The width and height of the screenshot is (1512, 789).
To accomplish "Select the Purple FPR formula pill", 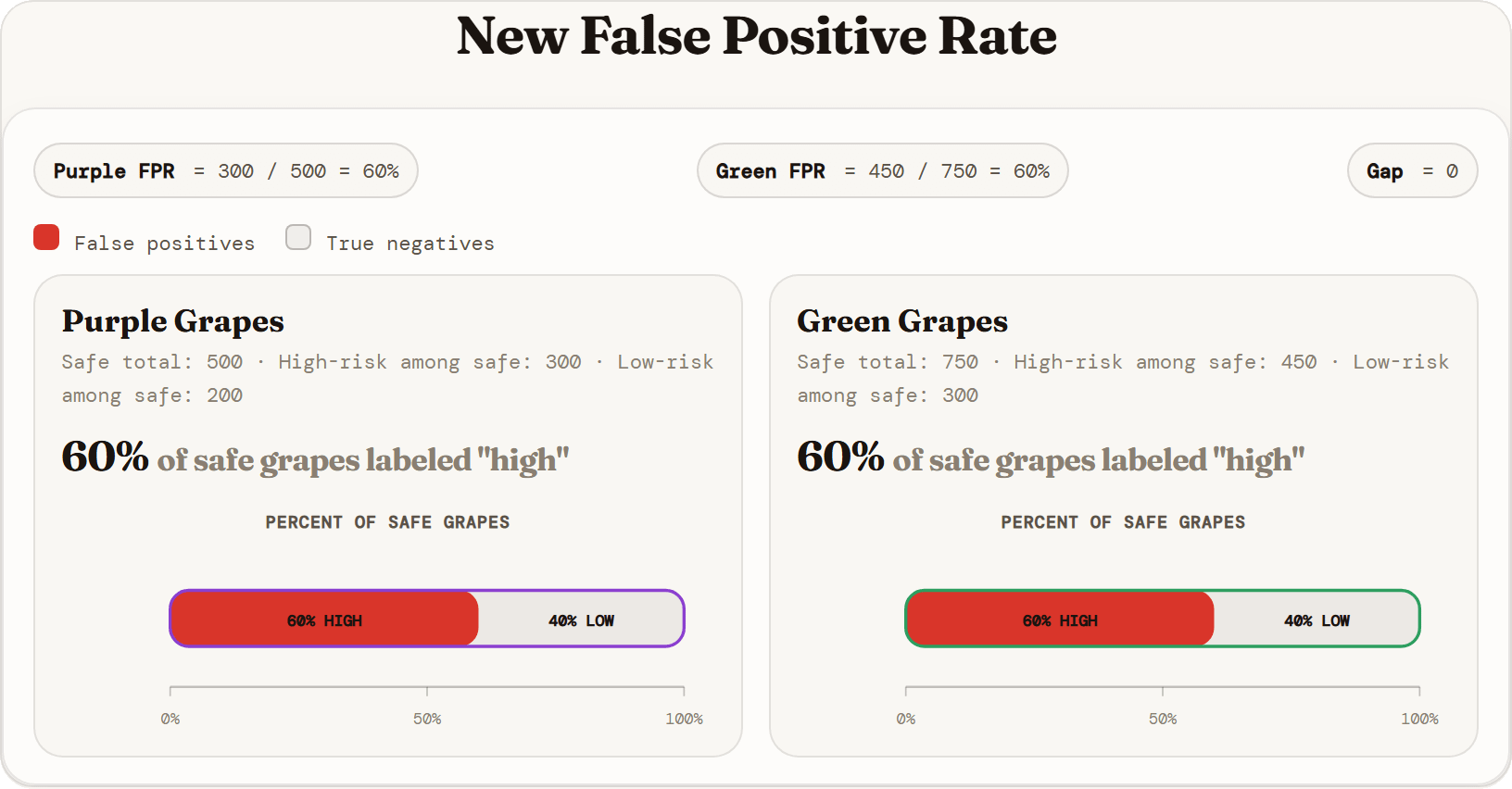I will (226, 170).
